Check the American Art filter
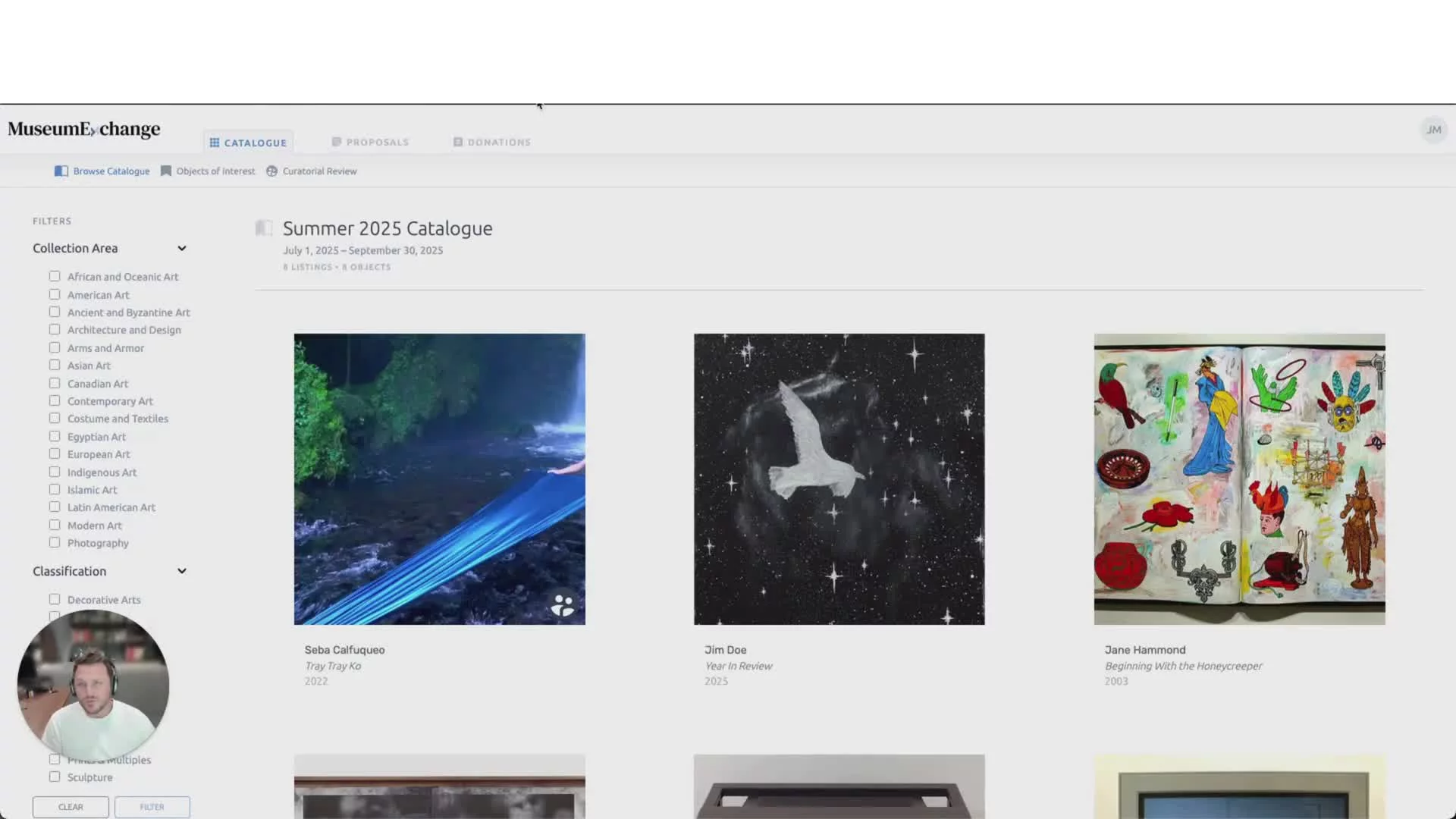The image size is (1456, 819). click(x=55, y=295)
